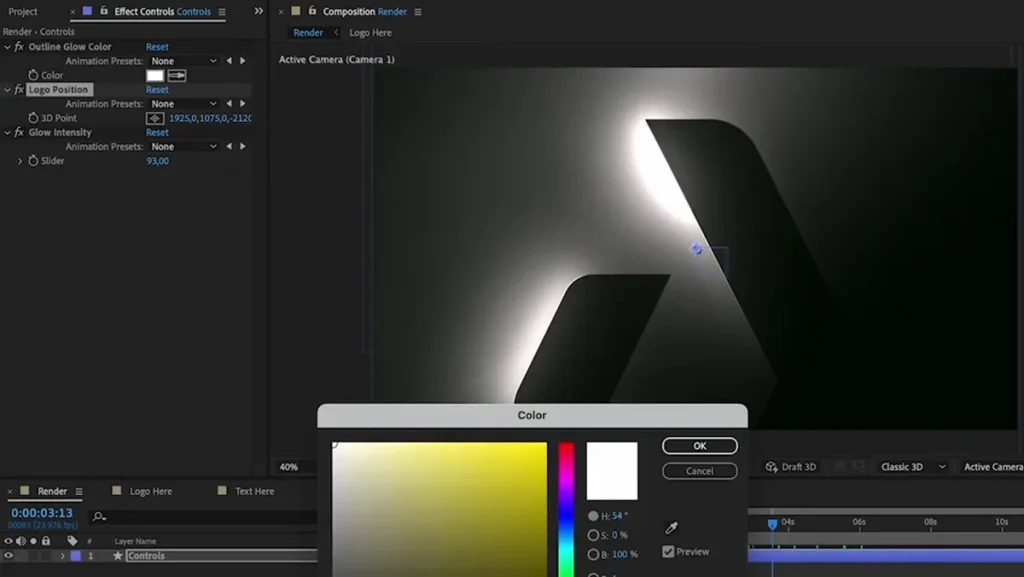Open Glow Intensity Animation Presets dropdown
Viewport: 1024px width, 577px height.
[x=184, y=147]
